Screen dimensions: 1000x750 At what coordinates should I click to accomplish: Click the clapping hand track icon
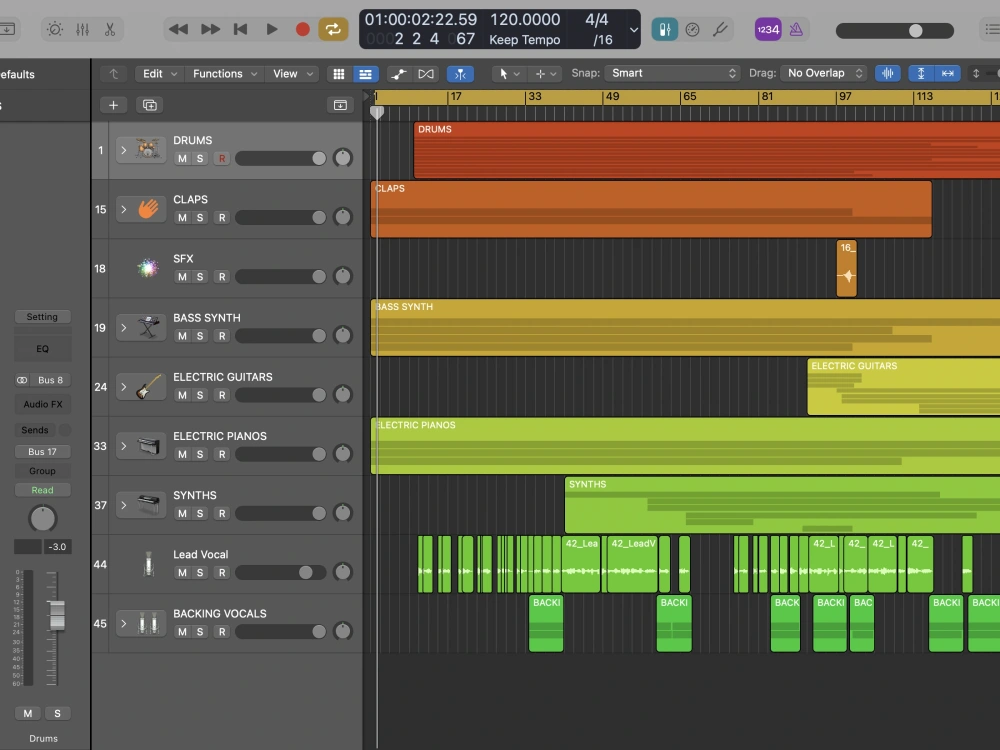tap(148, 209)
